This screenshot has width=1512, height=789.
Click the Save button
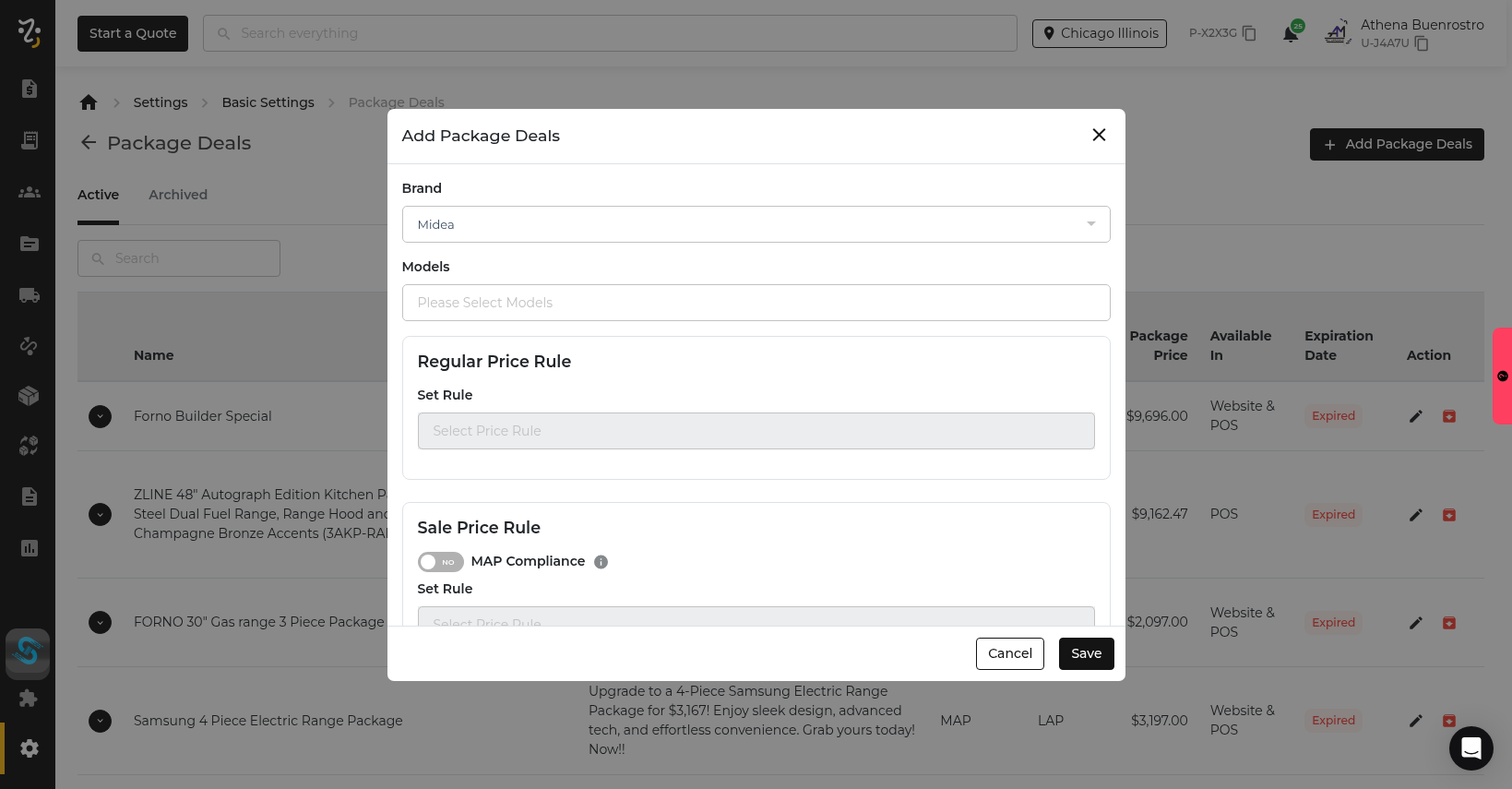pos(1086,653)
